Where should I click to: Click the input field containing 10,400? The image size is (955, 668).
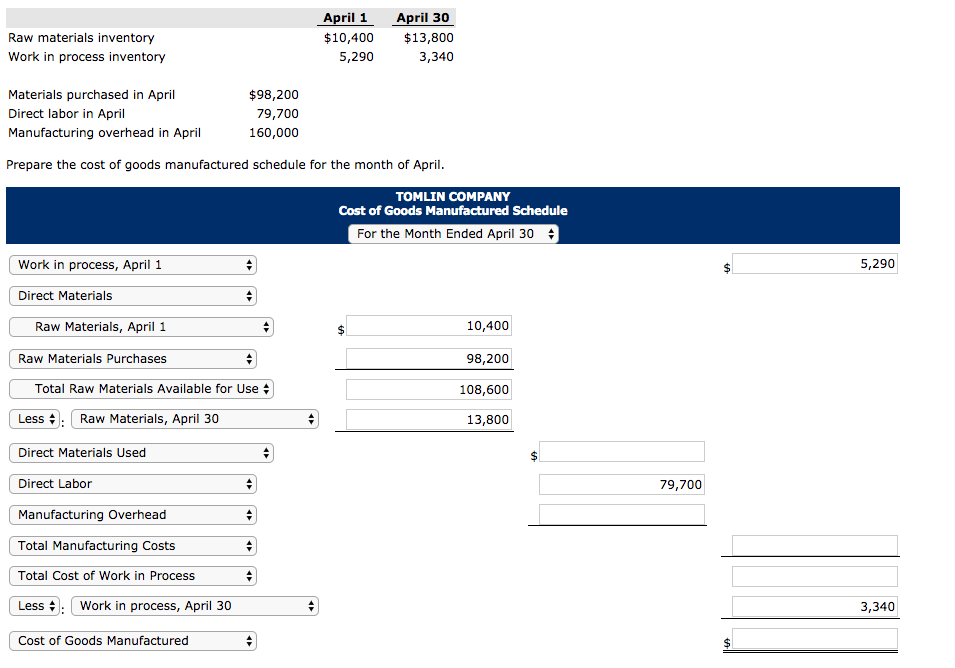(x=429, y=326)
